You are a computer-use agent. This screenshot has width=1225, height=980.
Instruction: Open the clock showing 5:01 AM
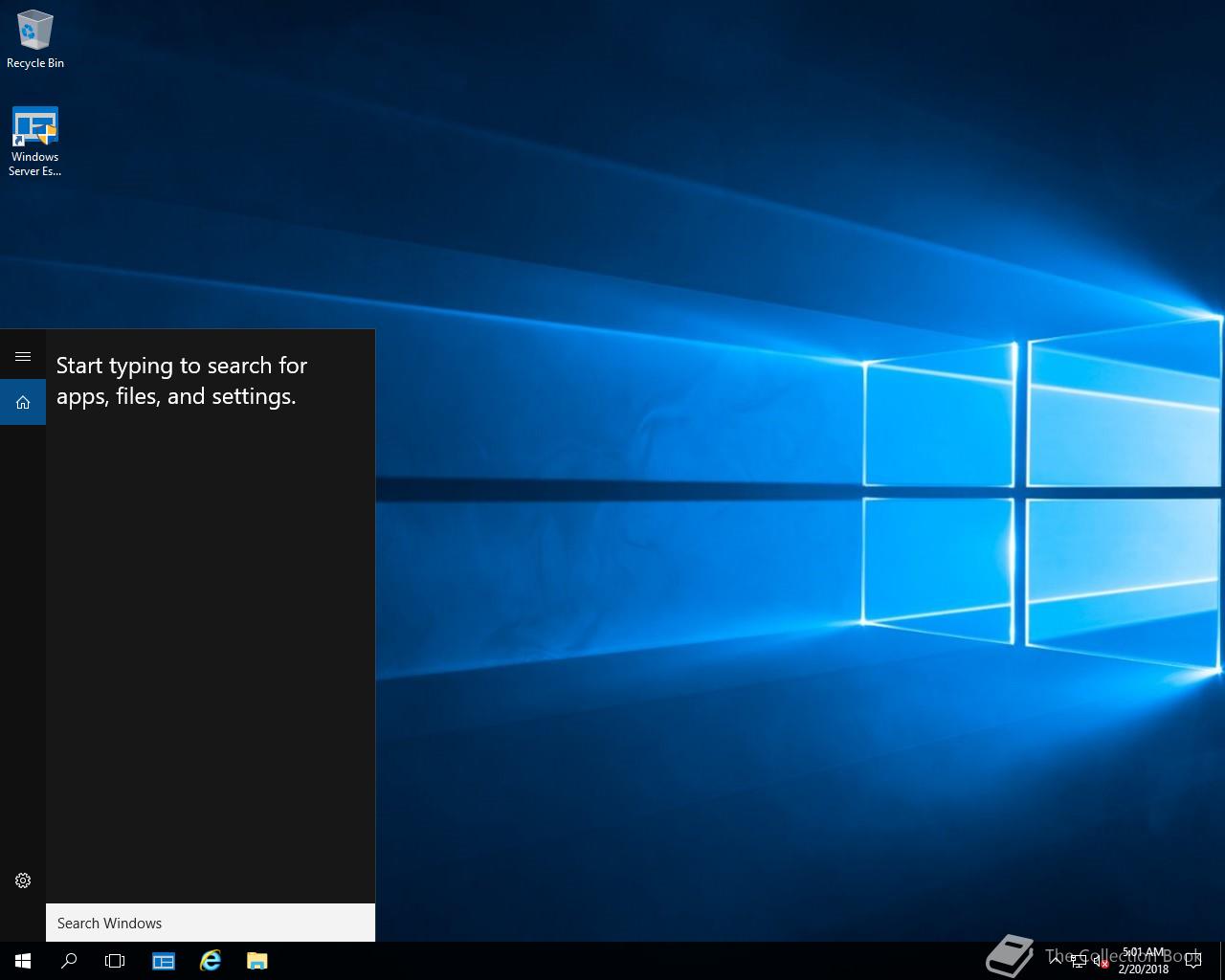click(x=1144, y=961)
